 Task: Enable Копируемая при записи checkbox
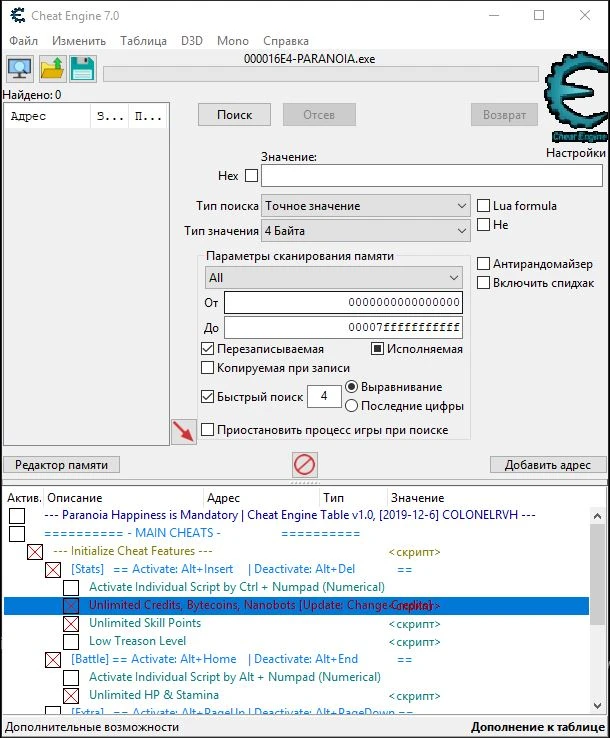point(207,368)
